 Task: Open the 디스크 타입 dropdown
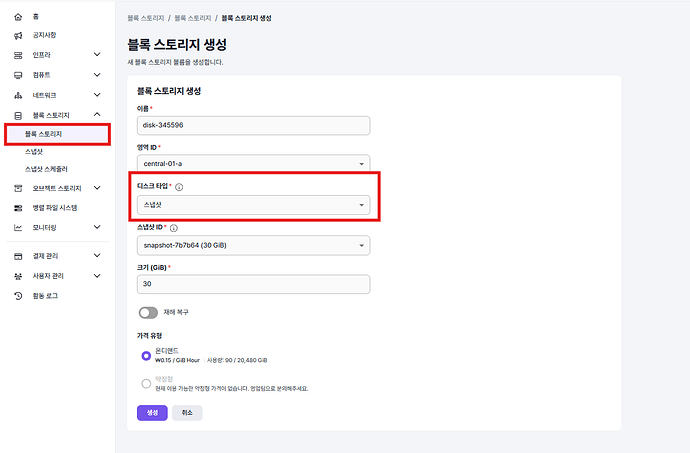(253, 205)
